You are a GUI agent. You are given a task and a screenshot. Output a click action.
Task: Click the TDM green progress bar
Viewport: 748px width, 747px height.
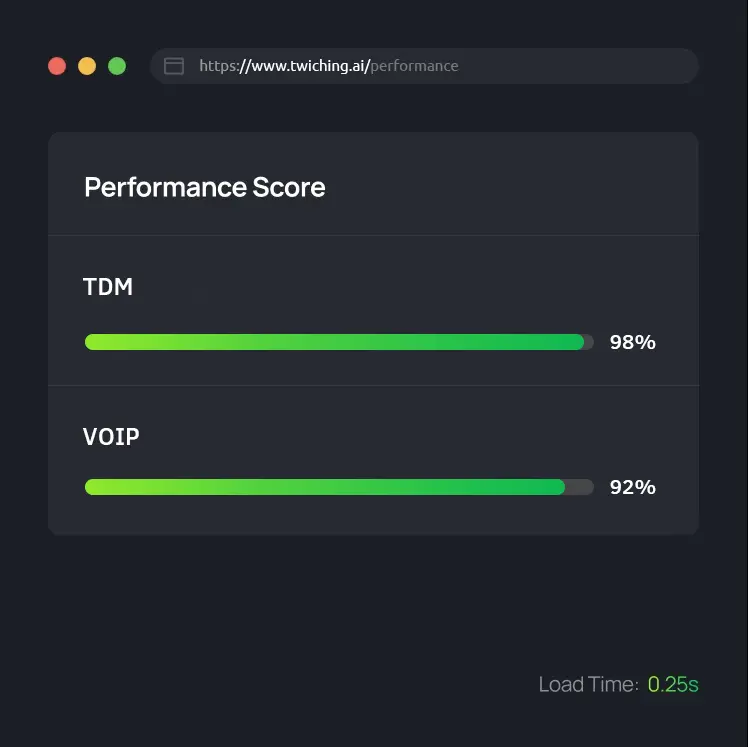click(x=334, y=342)
